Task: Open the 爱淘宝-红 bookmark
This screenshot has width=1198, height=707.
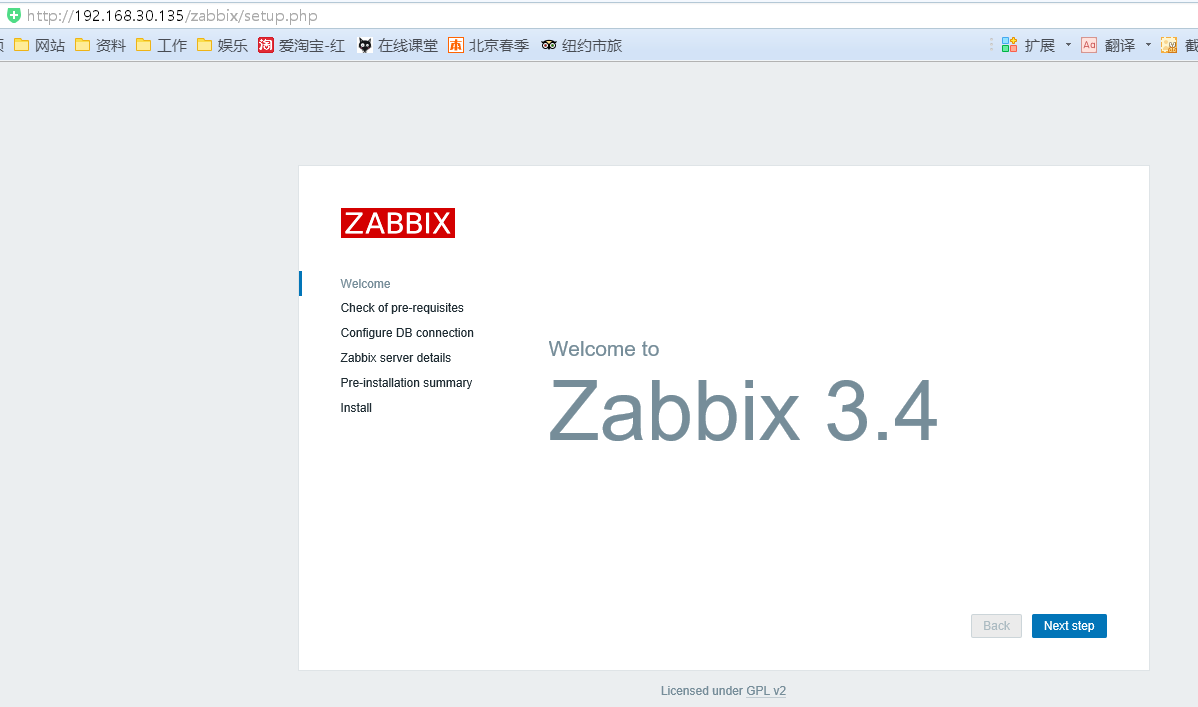Action: click(x=302, y=45)
